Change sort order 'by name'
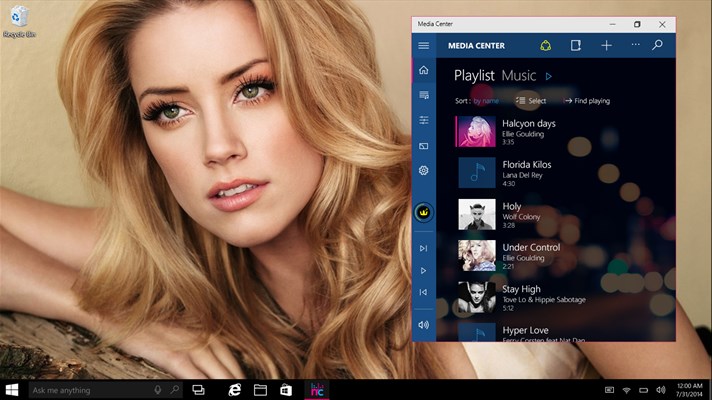This screenshot has width=712, height=400. (486, 101)
